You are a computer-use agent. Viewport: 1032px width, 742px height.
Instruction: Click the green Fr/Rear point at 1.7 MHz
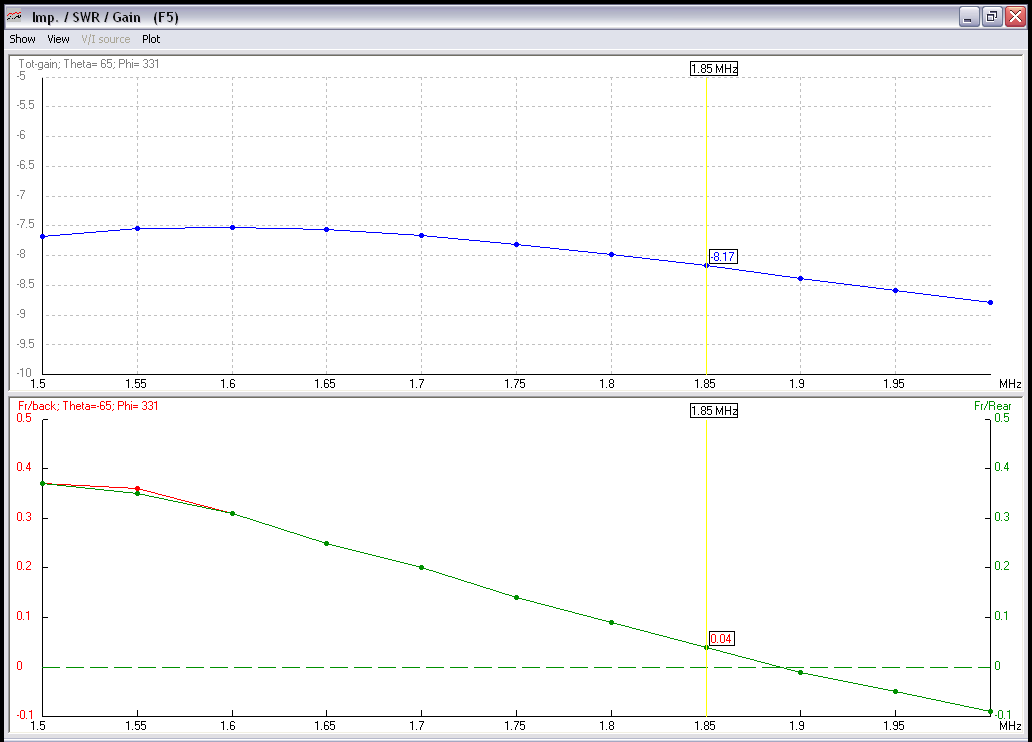pos(421,567)
